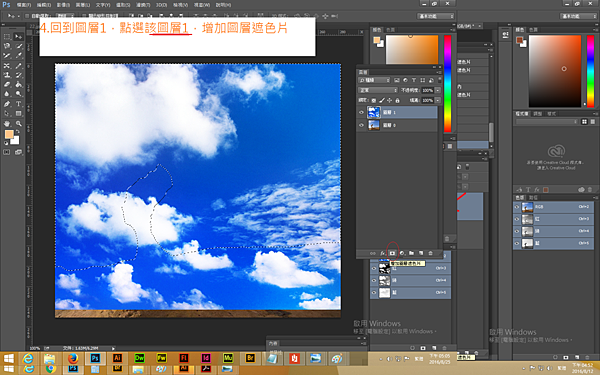
Task: Hide the 圖層 0 layer eye icon
Action: tap(361, 125)
